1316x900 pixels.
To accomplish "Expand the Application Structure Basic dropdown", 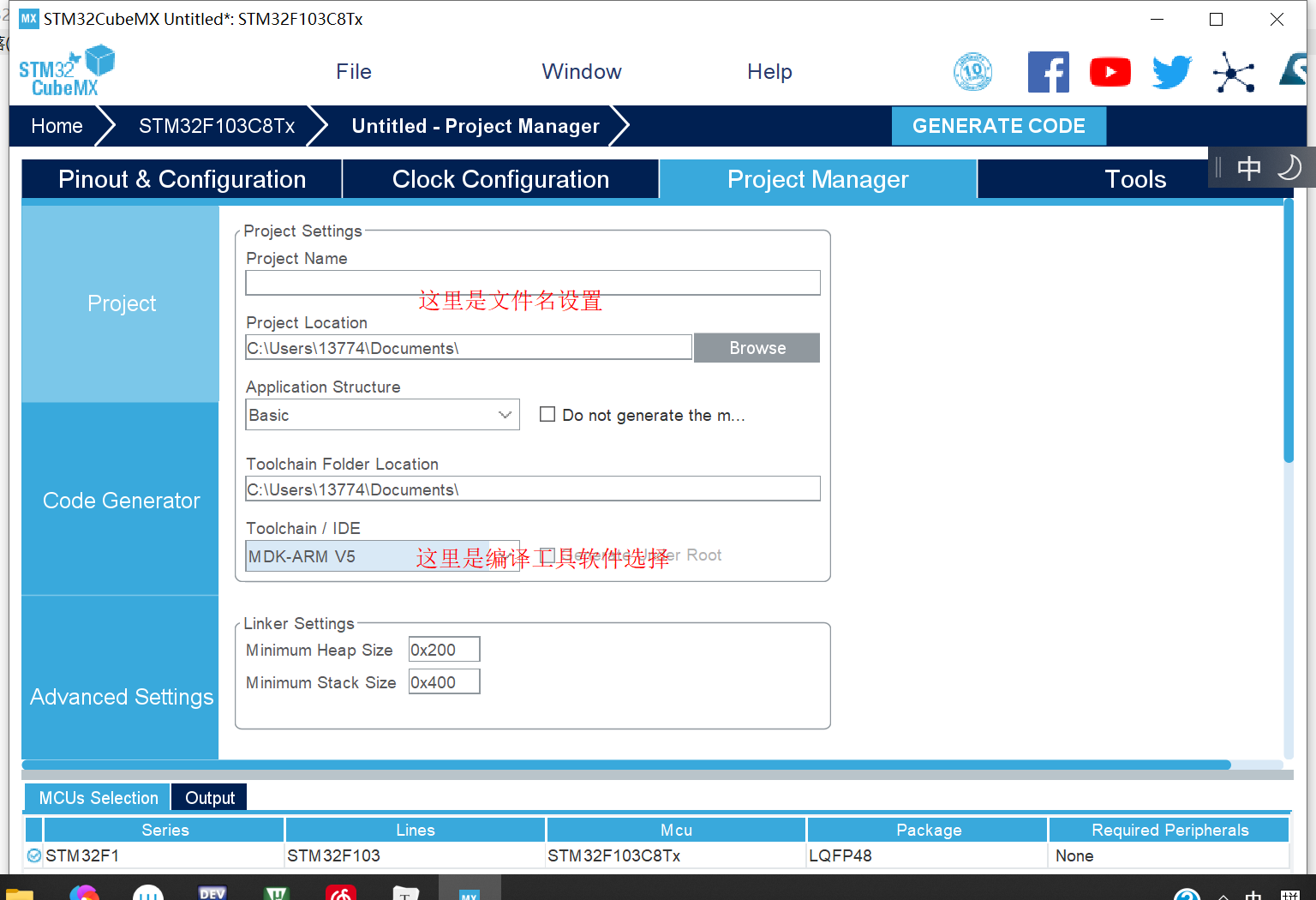I will tap(382, 415).
